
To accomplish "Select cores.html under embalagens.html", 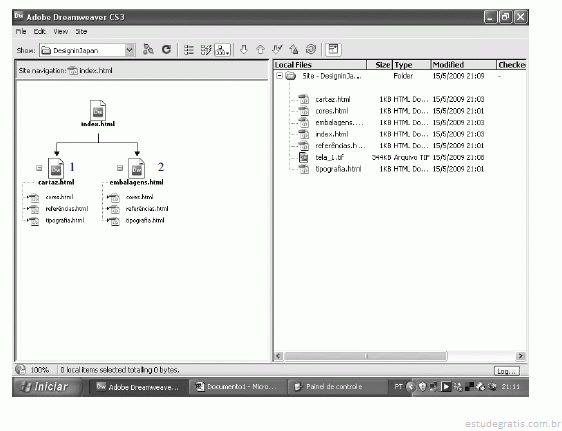I will click(139, 197).
